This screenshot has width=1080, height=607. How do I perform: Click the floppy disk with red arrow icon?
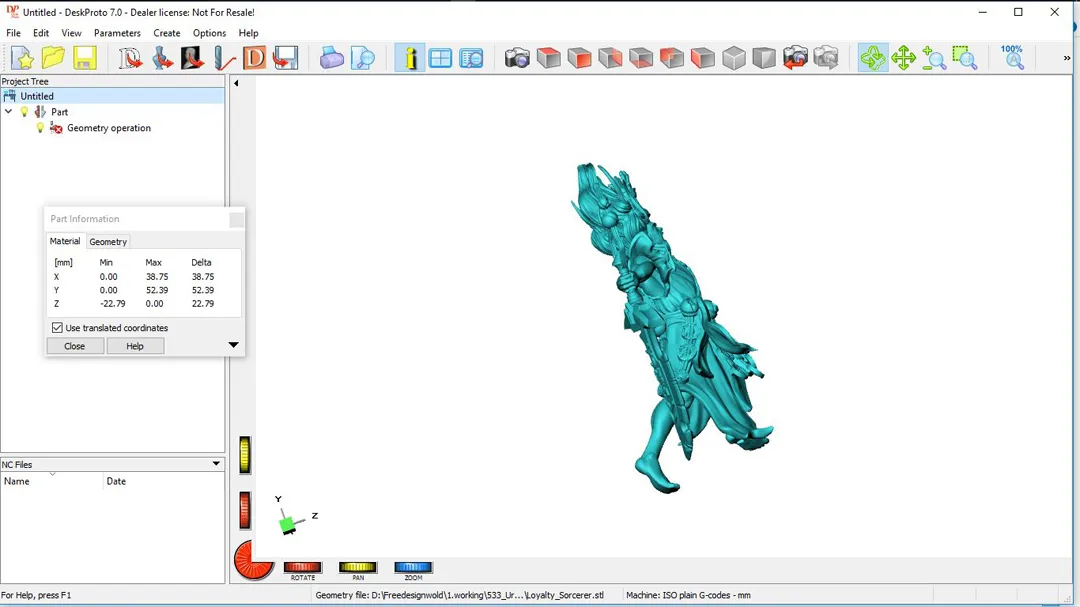click(285, 58)
